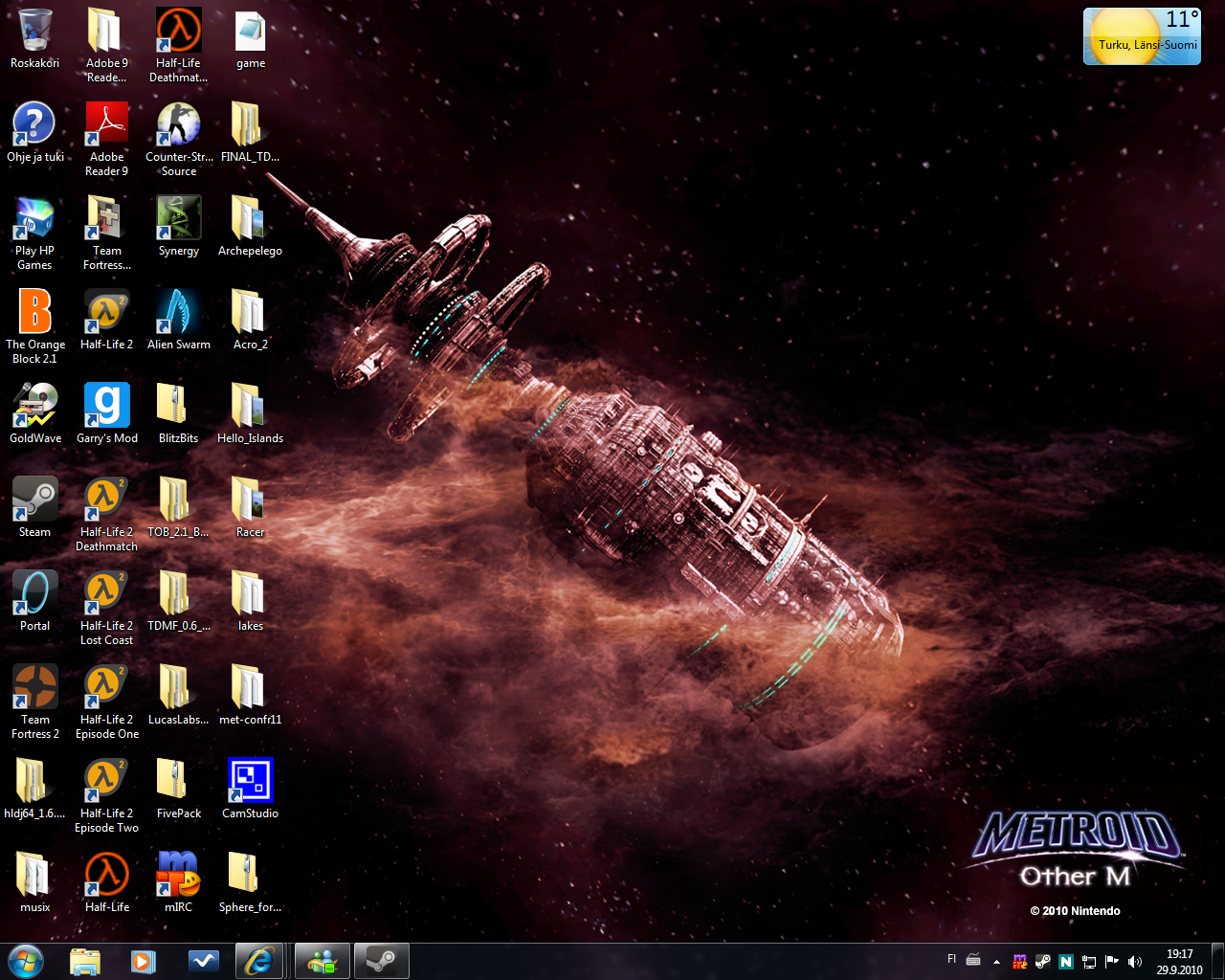Launch Half-Life 2 Episode One
Screen dimensions: 1225x980
point(106,702)
